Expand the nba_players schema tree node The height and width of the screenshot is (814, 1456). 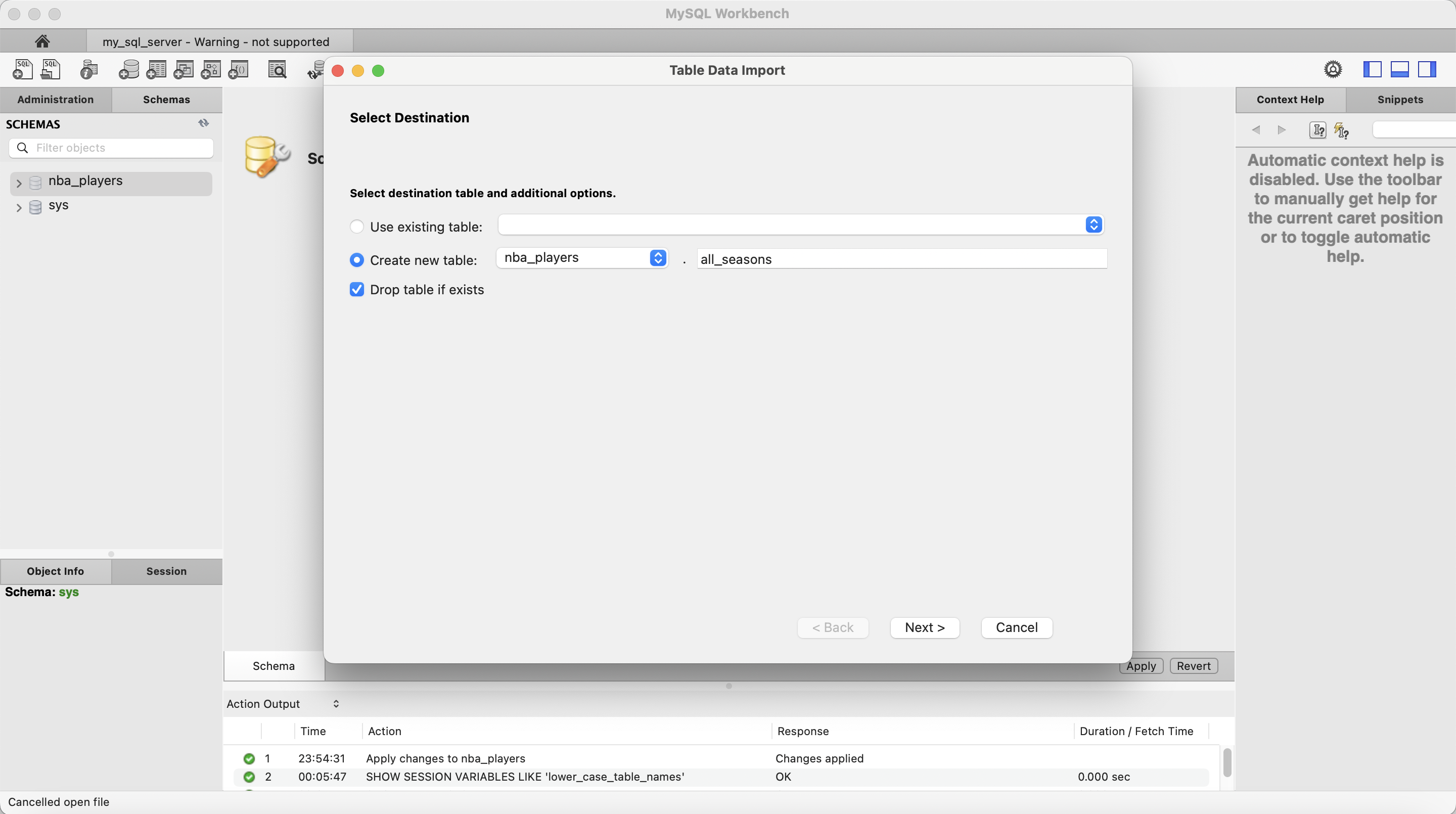(x=19, y=183)
